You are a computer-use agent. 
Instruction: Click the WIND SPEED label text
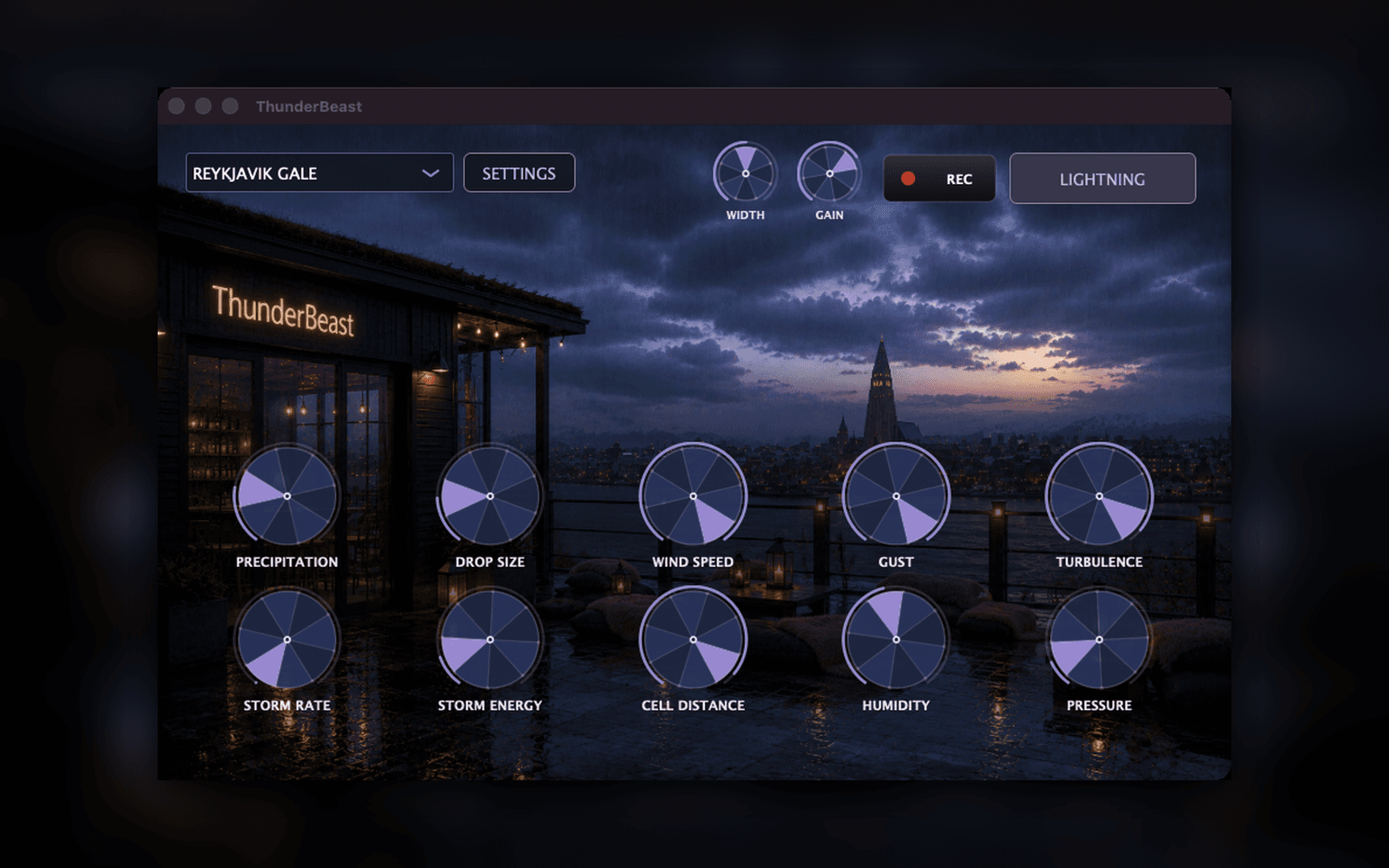click(693, 562)
